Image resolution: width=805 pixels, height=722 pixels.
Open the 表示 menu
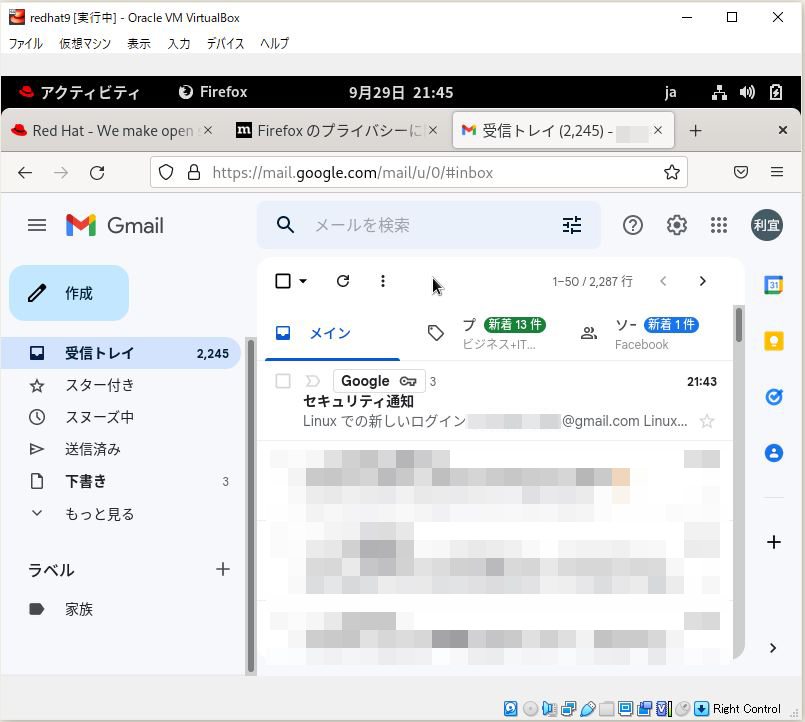(x=139, y=43)
